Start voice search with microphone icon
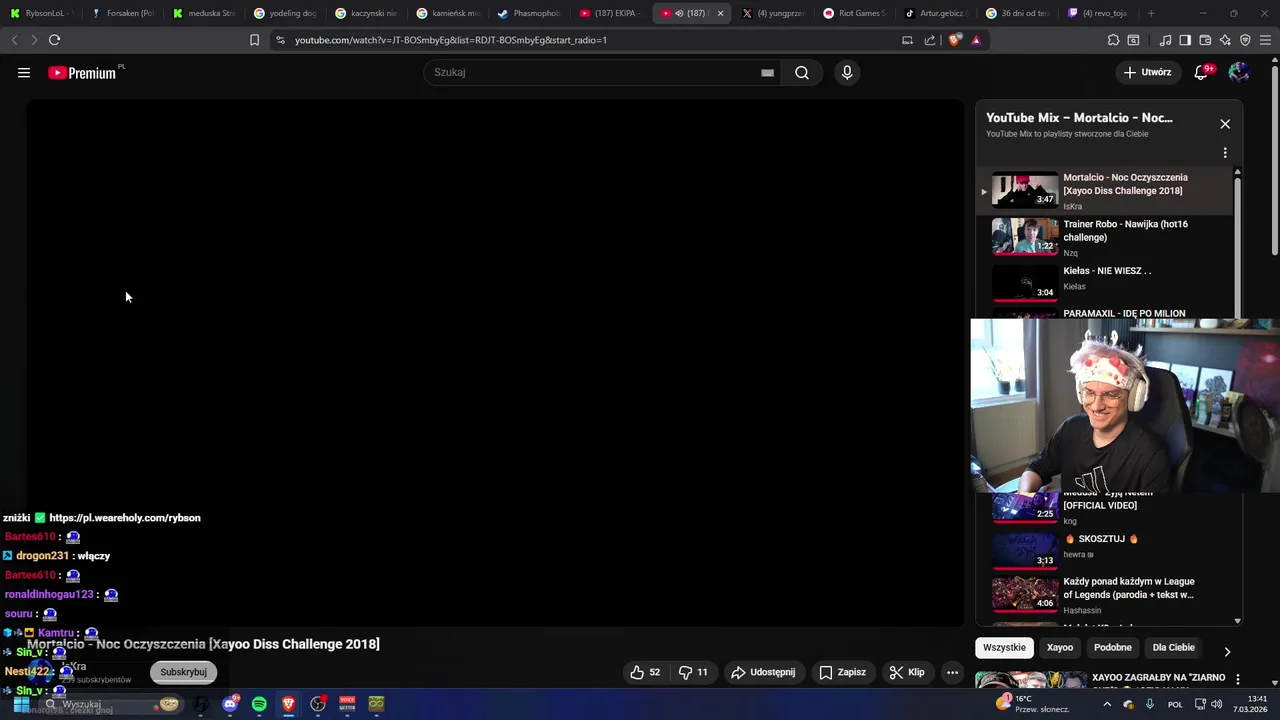Viewport: 1280px width, 720px height. (847, 72)
